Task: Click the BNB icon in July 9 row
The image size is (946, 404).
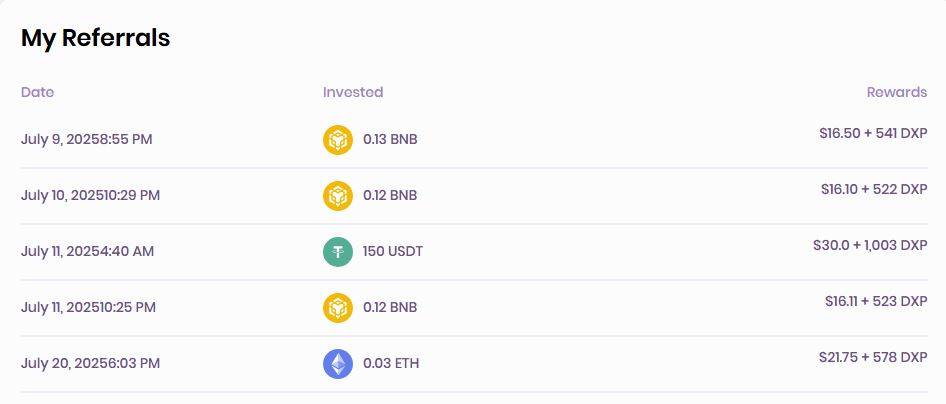Action: [338, 140]
